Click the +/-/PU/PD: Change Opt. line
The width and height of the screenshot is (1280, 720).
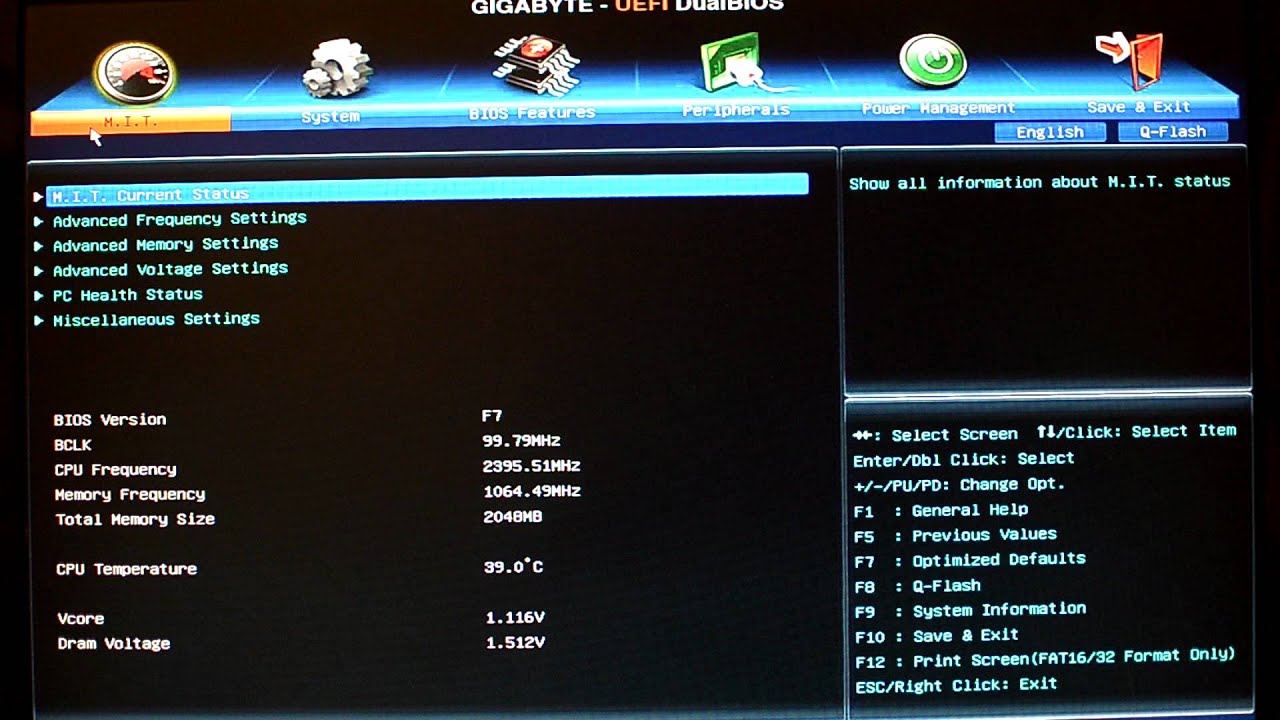click(959, 485)
